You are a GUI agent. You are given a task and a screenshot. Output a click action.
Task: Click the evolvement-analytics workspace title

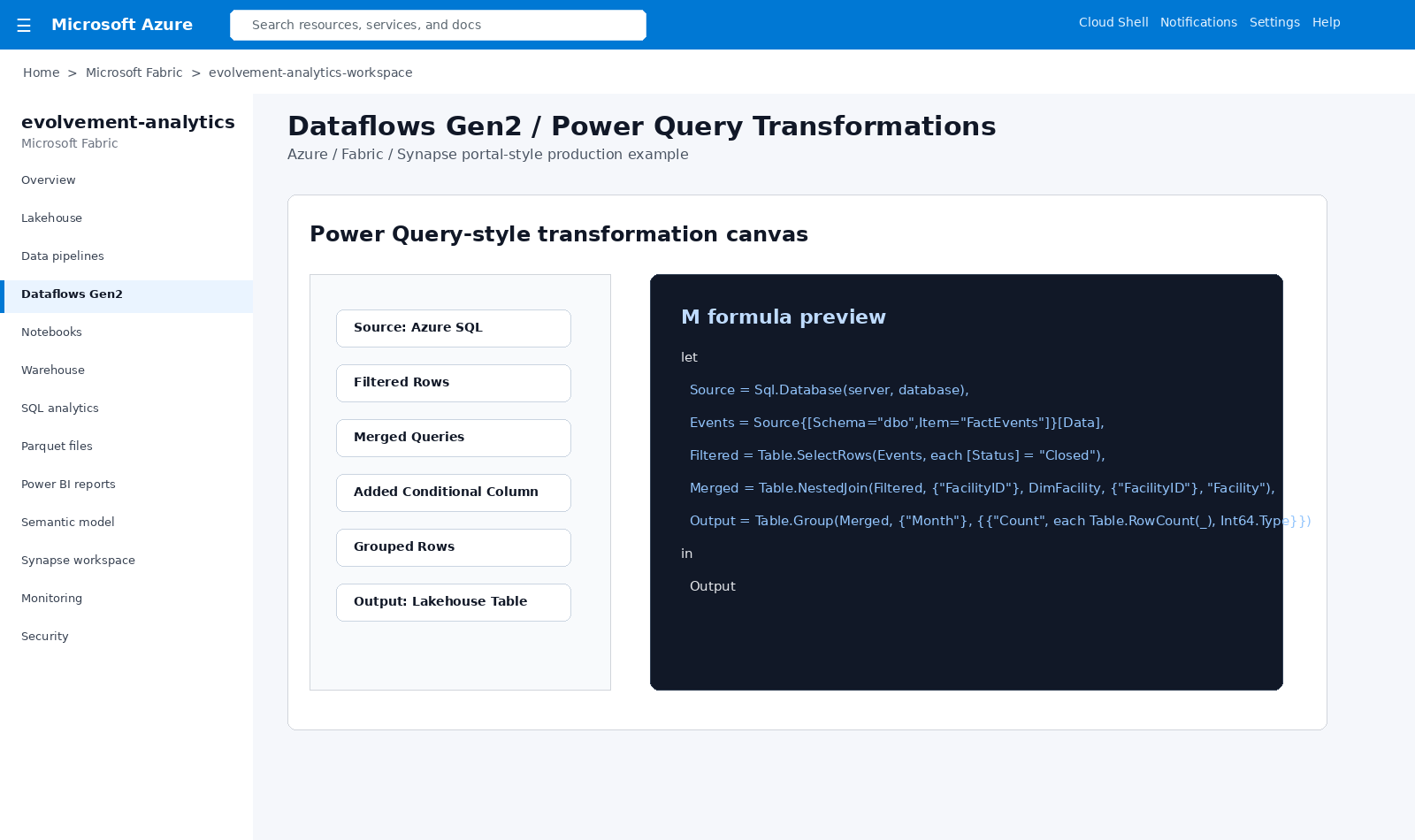click(128, 122)
